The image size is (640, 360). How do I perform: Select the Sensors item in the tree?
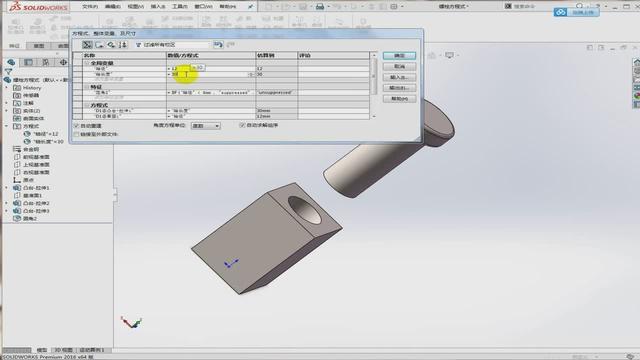click(x=27, y=96)
